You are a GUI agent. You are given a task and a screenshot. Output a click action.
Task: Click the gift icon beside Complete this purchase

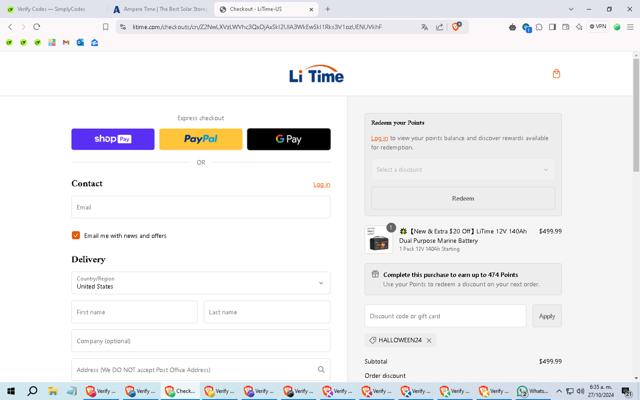(375, 274)
